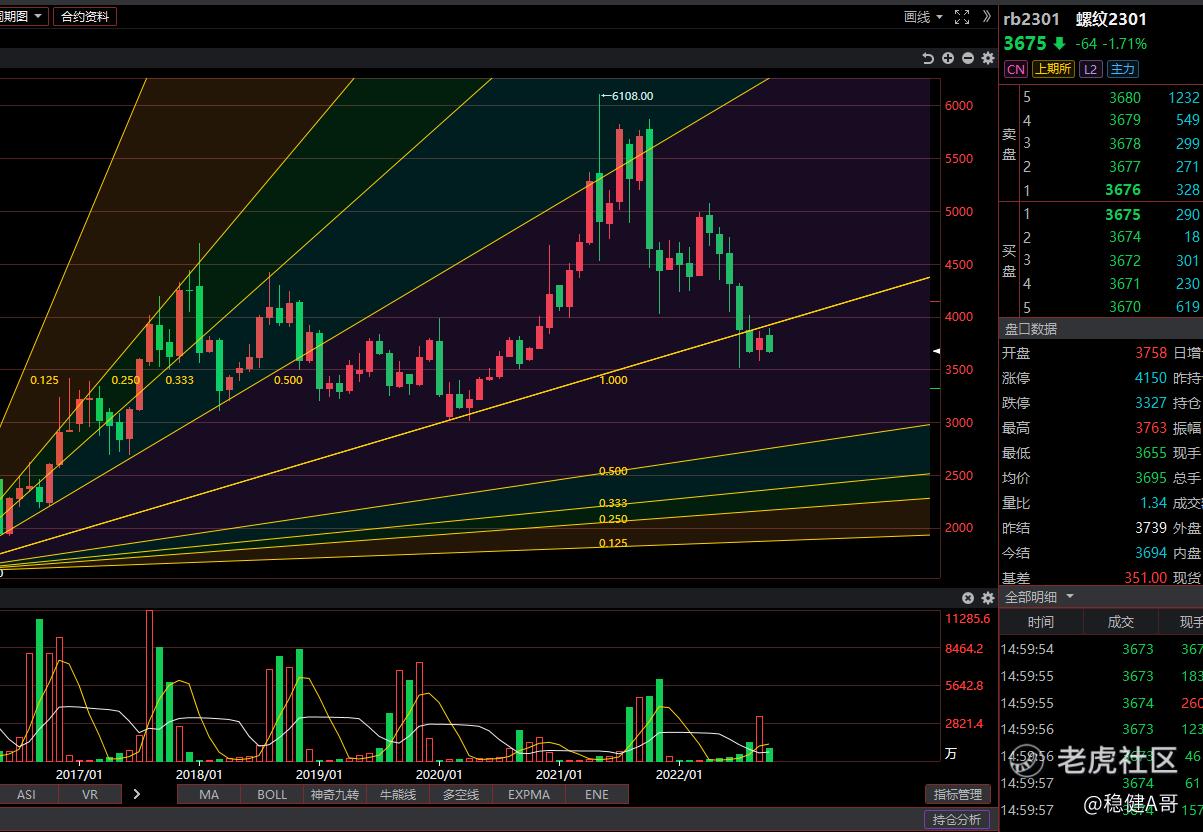1203x832 pixels.
Task: Close the volume sub-chart panel
Action: coord(968,598)
